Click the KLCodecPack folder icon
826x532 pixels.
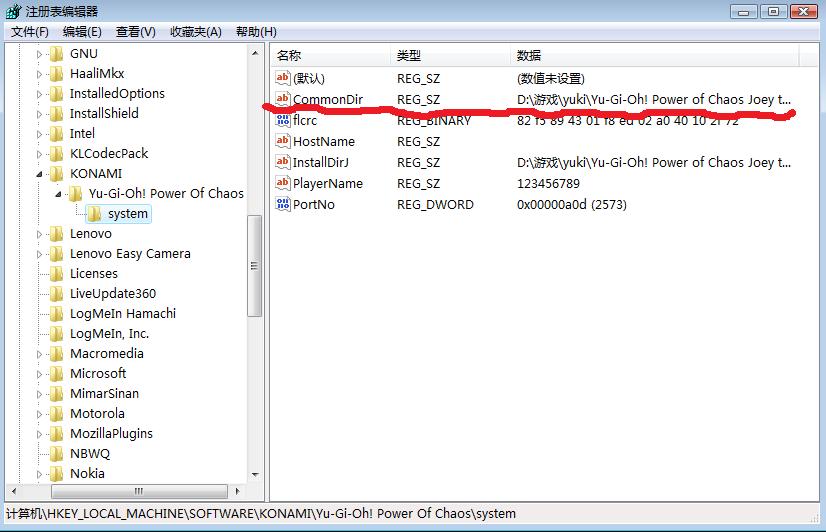point(56,154)
